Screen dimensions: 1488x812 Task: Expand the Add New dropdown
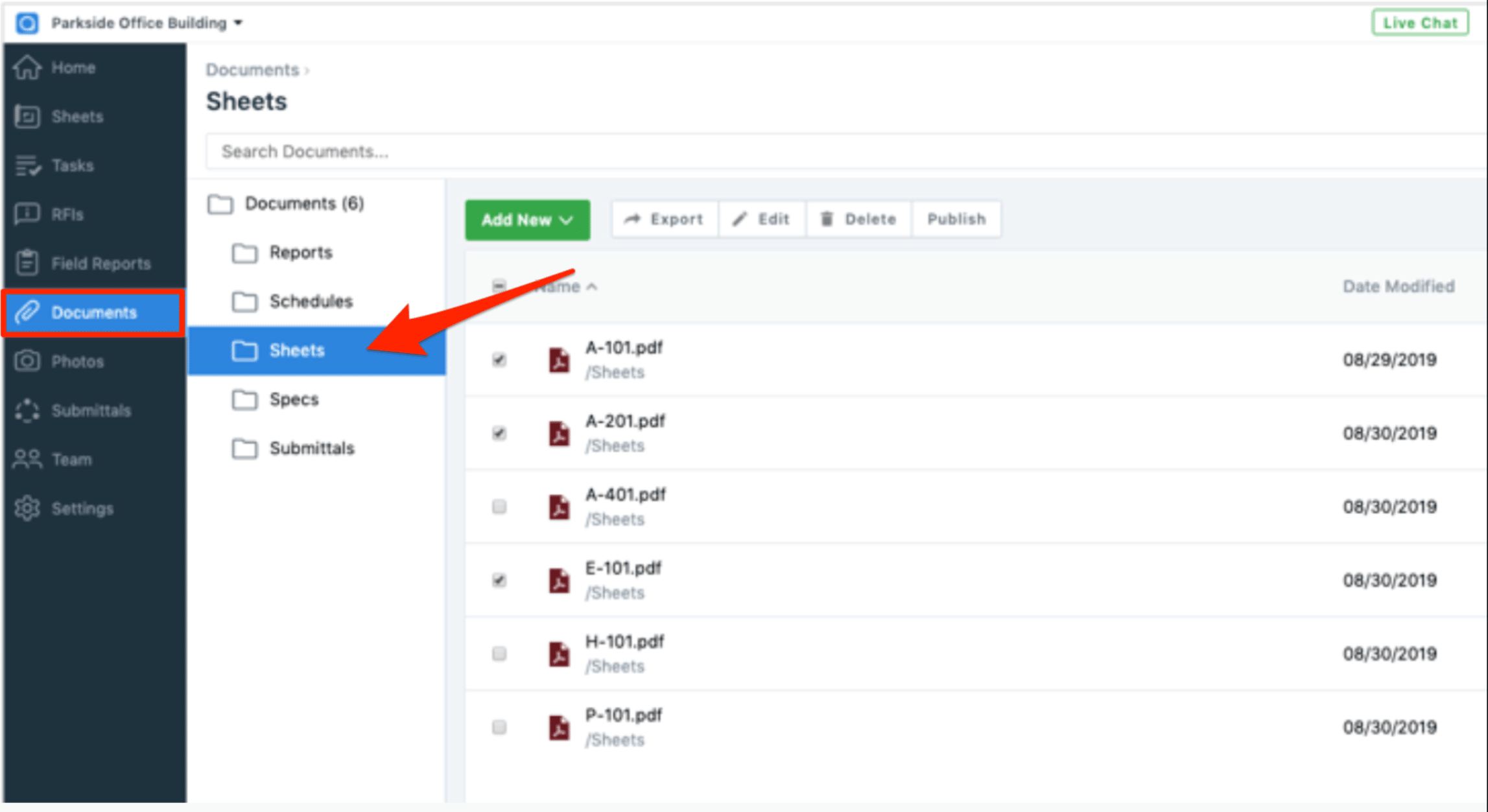[x=527, y=220]
